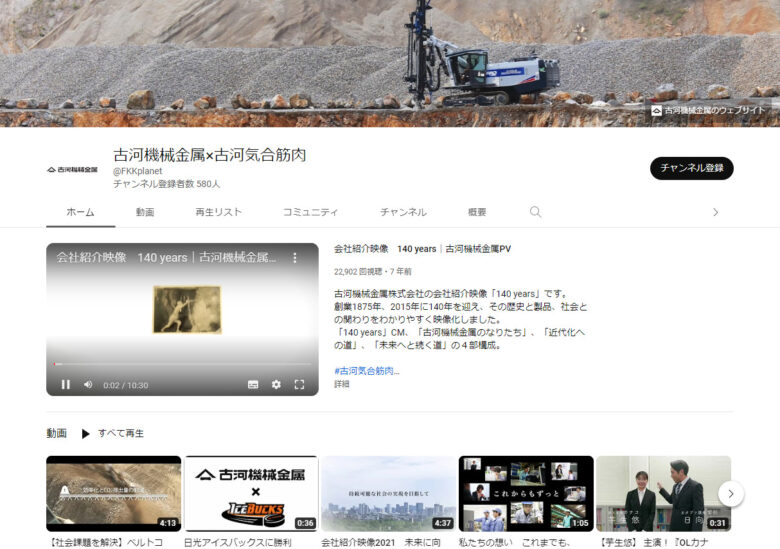Click the play triangle icon beside すべて再生
This screenshot has width=780, height=549.
pos(86,434)
